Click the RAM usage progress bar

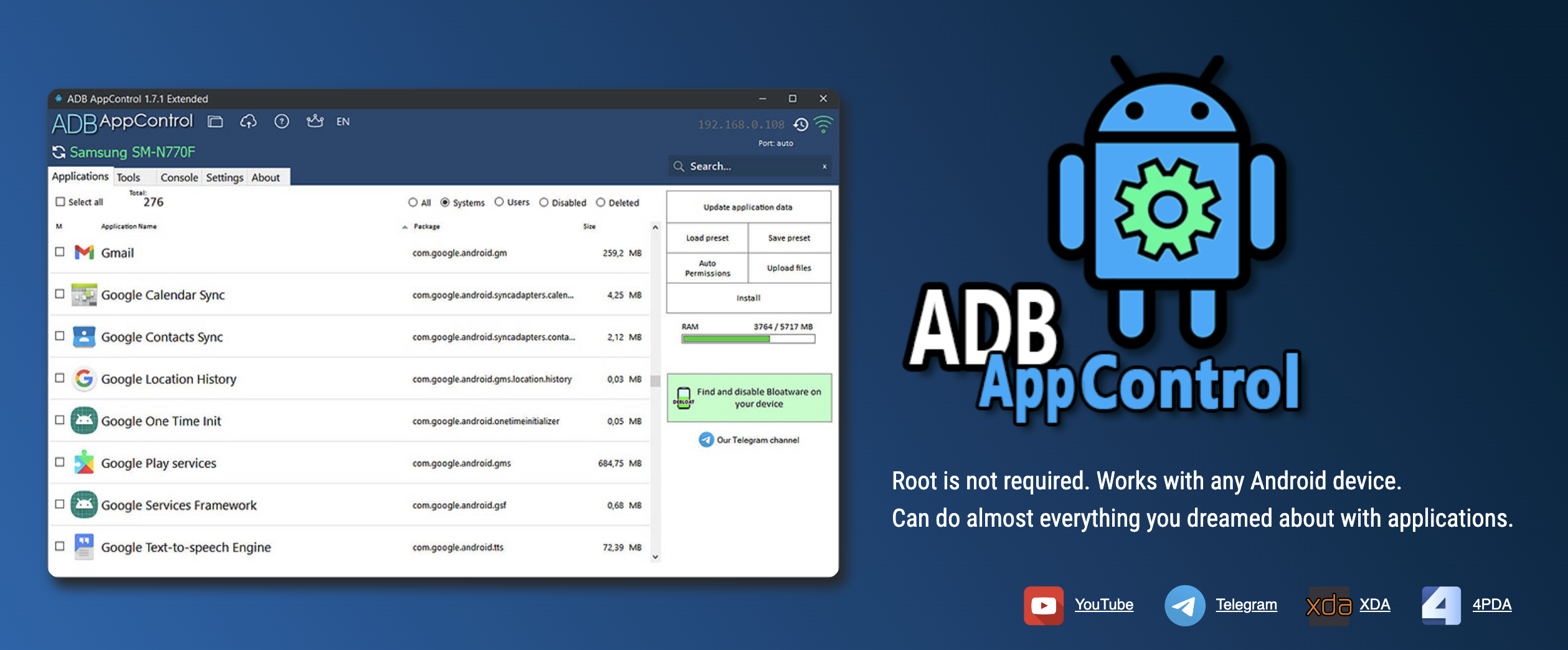[x=749, y=339]
